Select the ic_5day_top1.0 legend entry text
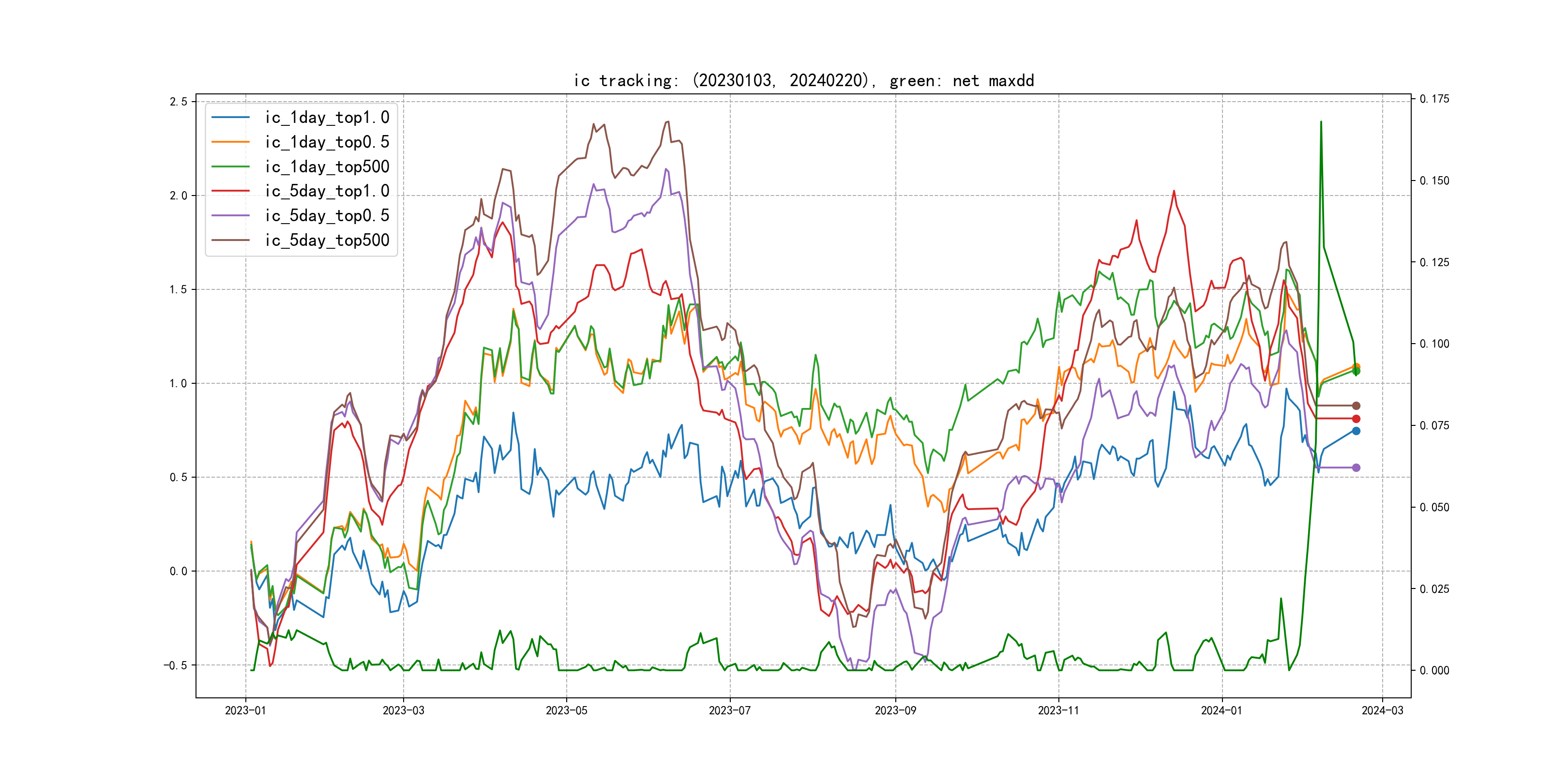Viewport: 1568px width, 784px height. (327, 191)
